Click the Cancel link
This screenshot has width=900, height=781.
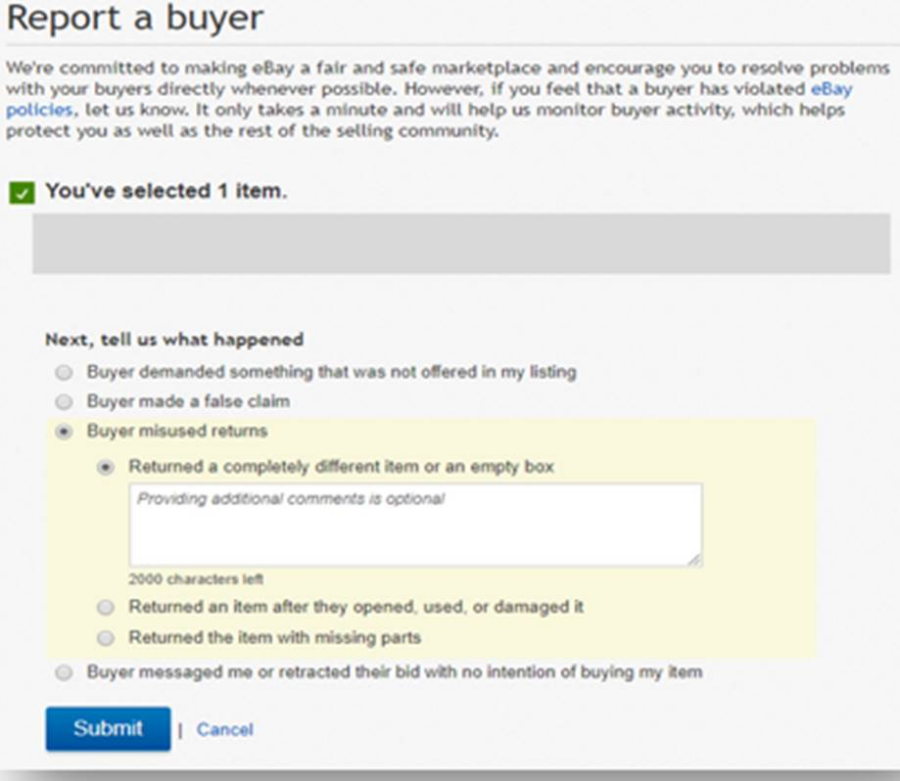pos(224,729)
